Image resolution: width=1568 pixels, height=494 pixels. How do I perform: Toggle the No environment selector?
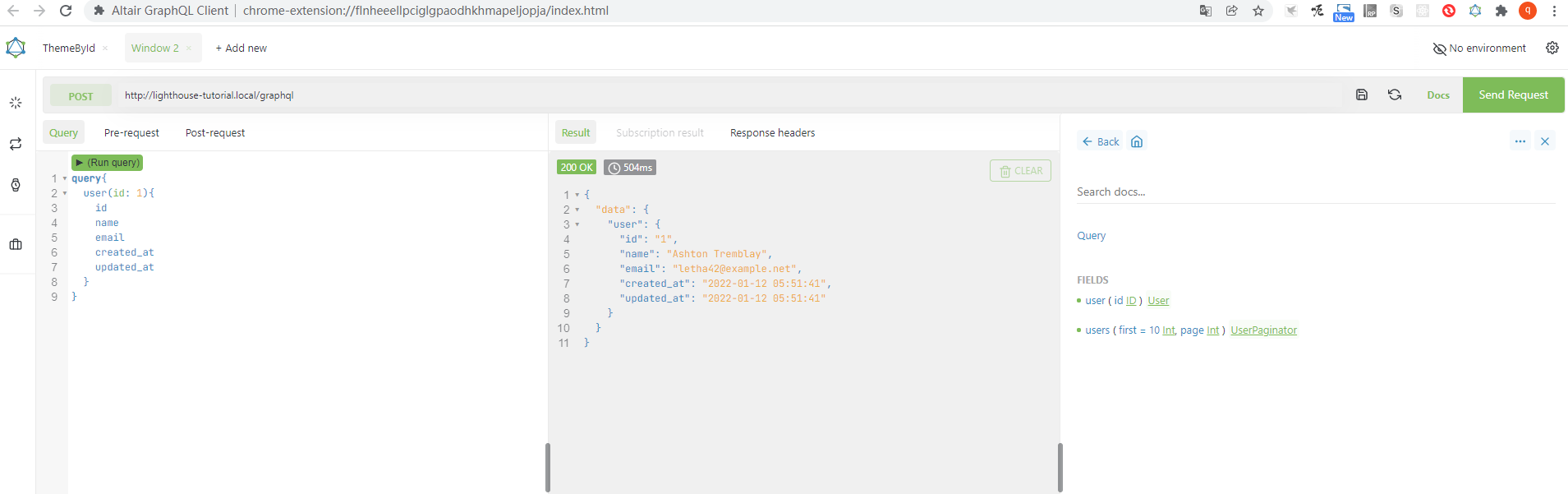[x=1478, y=48]
